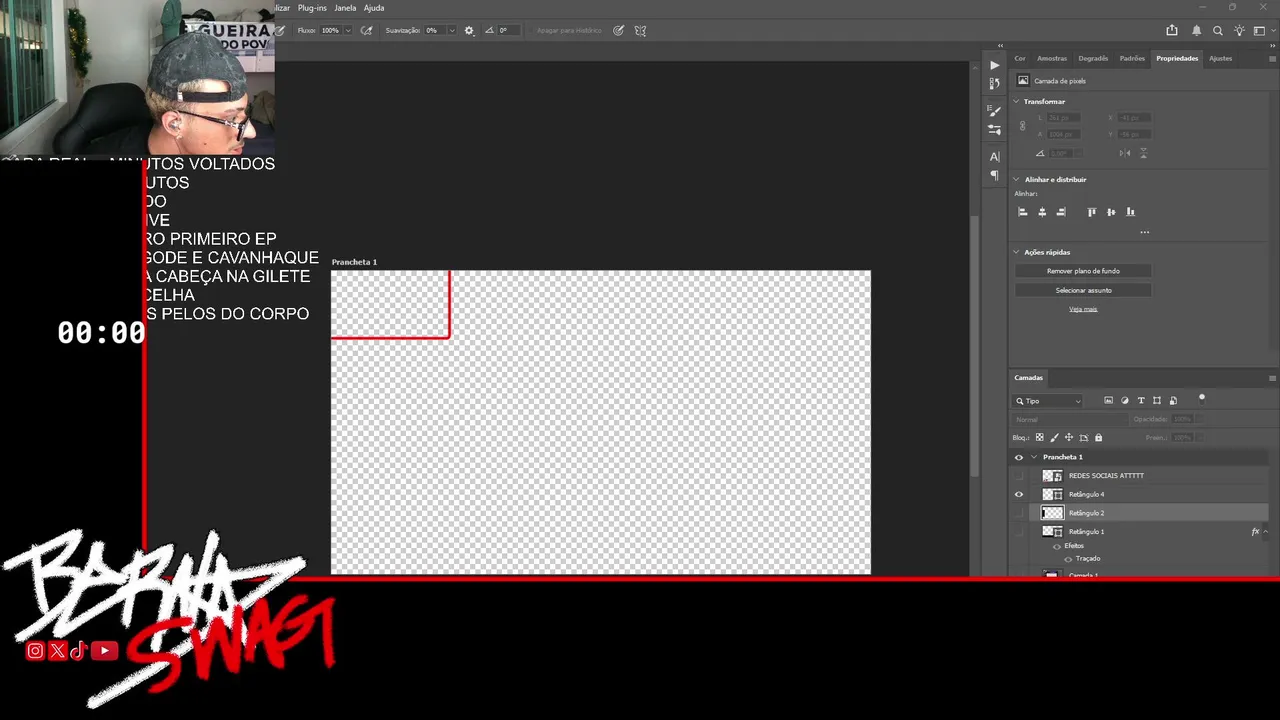Toggle lock position move icon
The width and height of the screenshot is (1280, 720).
[1069, 438]
